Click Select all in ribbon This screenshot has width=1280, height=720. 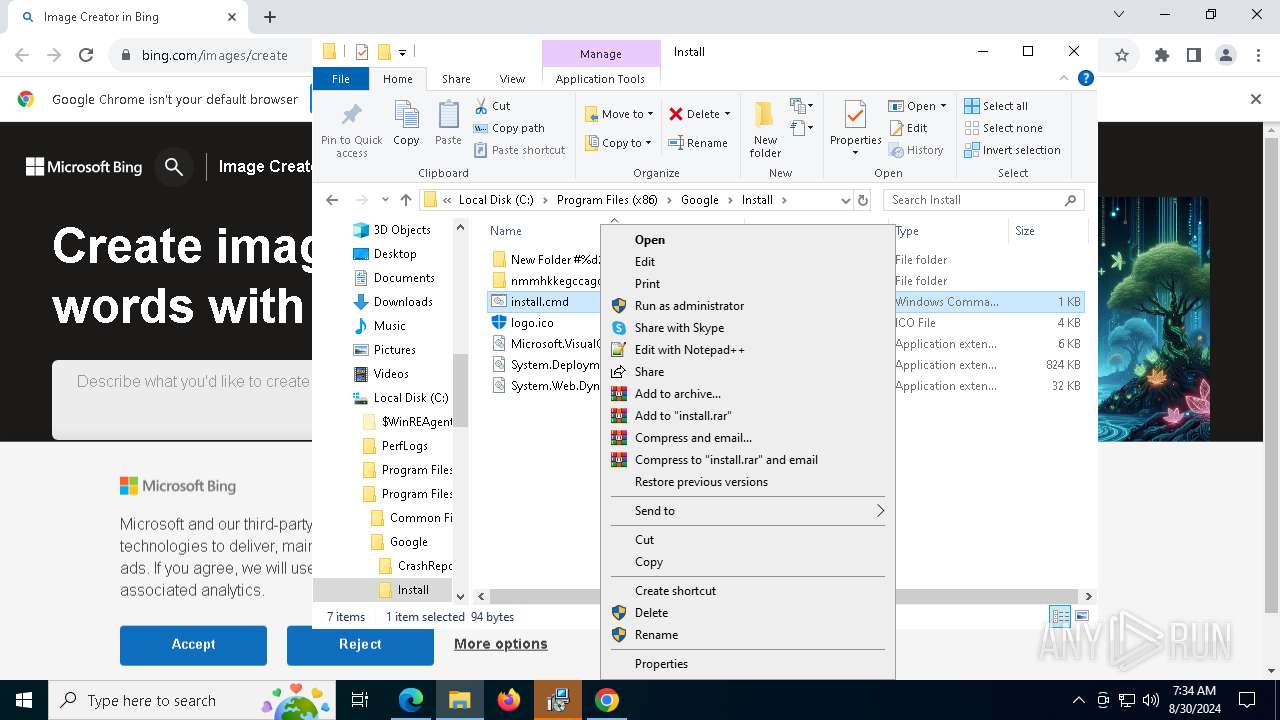click(x=996, y=106)
